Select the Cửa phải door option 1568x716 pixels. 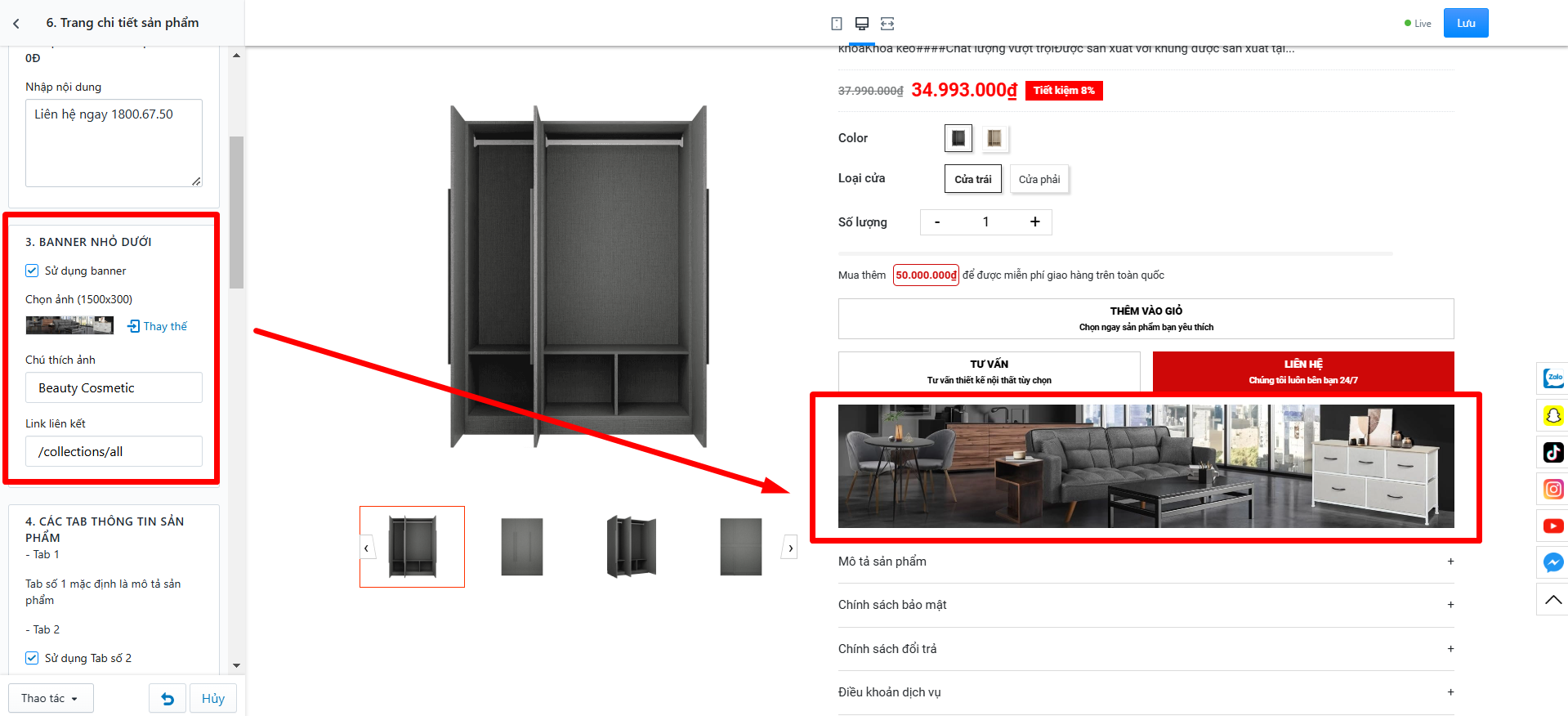pyautogui.click(x=1039, y=179)
